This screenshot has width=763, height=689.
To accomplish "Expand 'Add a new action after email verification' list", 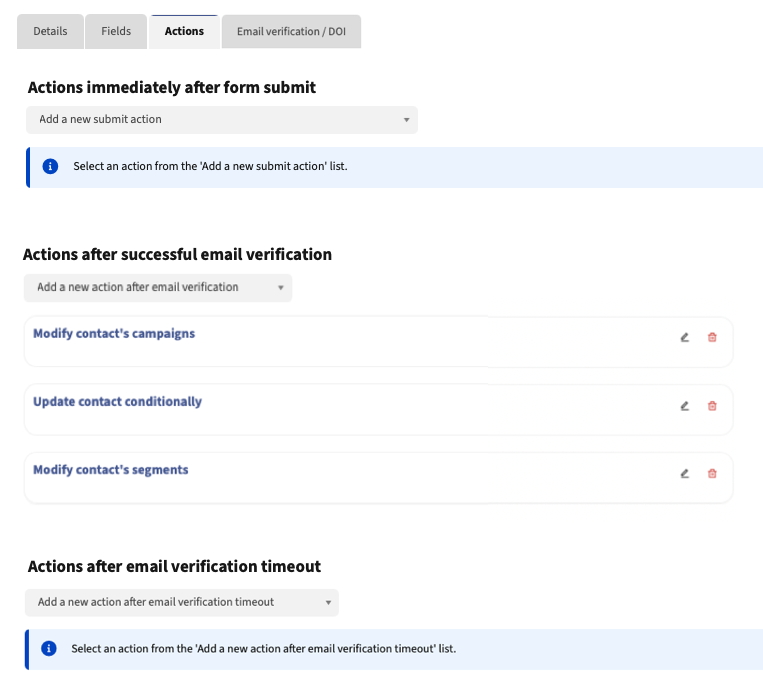I will point(158,288).
